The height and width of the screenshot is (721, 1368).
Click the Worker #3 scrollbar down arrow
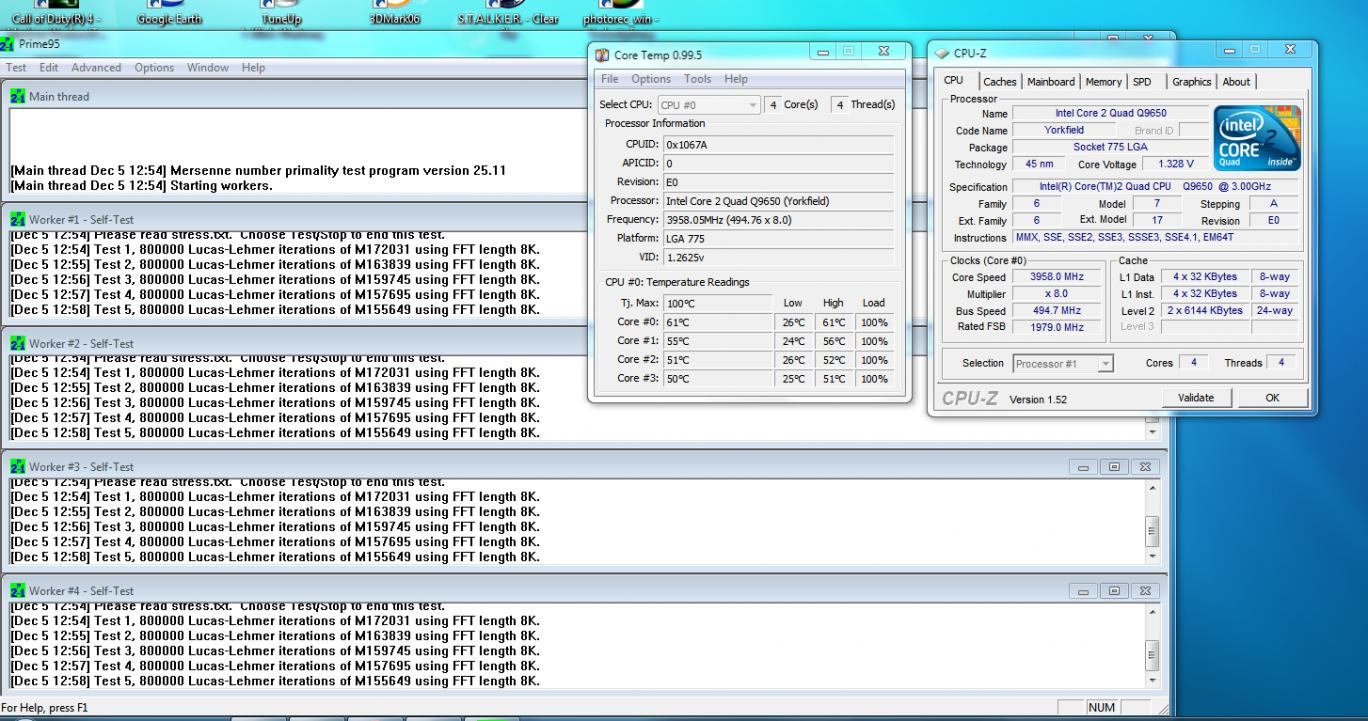click(1153, 555)
